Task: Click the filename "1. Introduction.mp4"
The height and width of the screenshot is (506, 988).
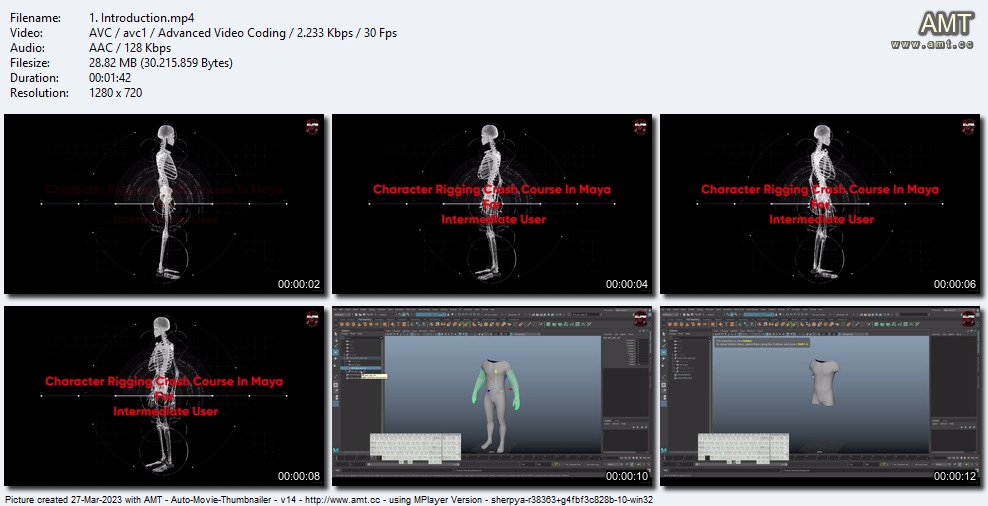Action: (142, 18)
